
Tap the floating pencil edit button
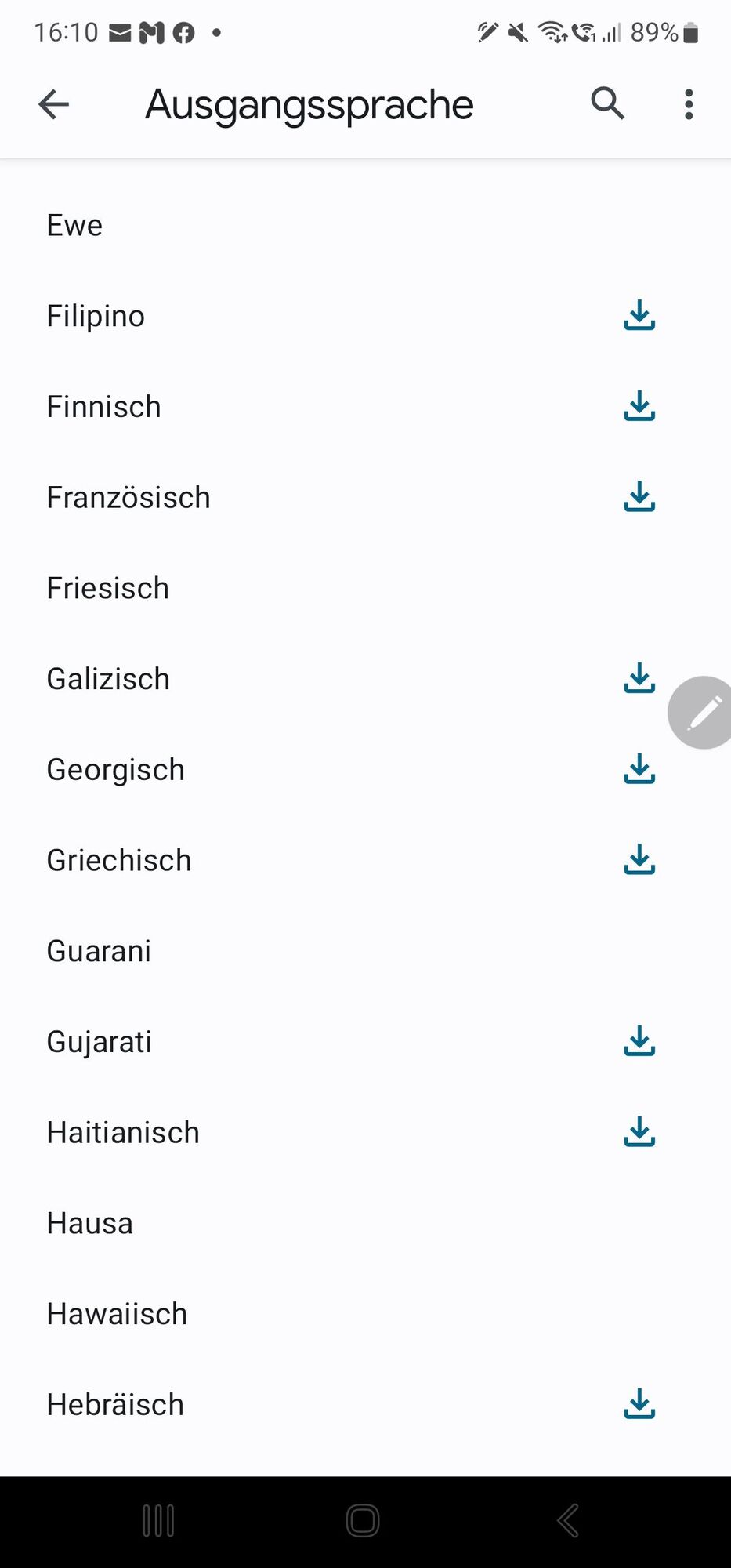[x=701, y=713]
